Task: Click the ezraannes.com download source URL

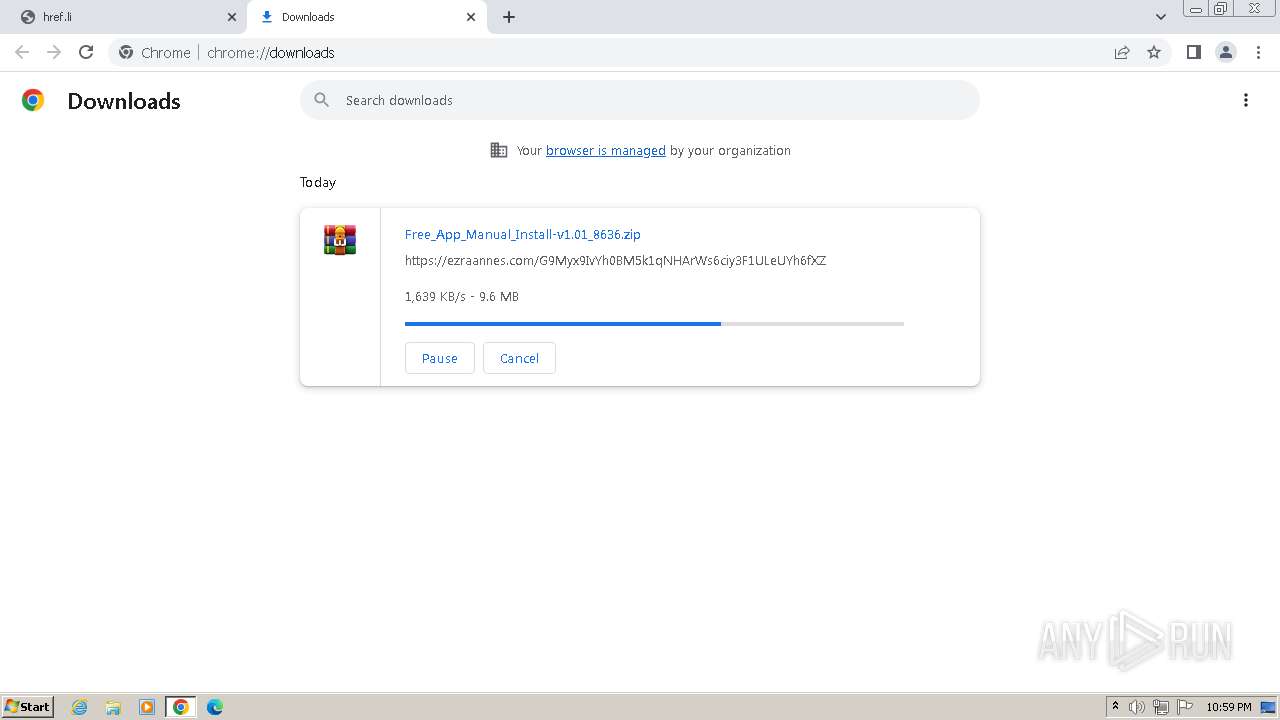Action: point(615,260)
